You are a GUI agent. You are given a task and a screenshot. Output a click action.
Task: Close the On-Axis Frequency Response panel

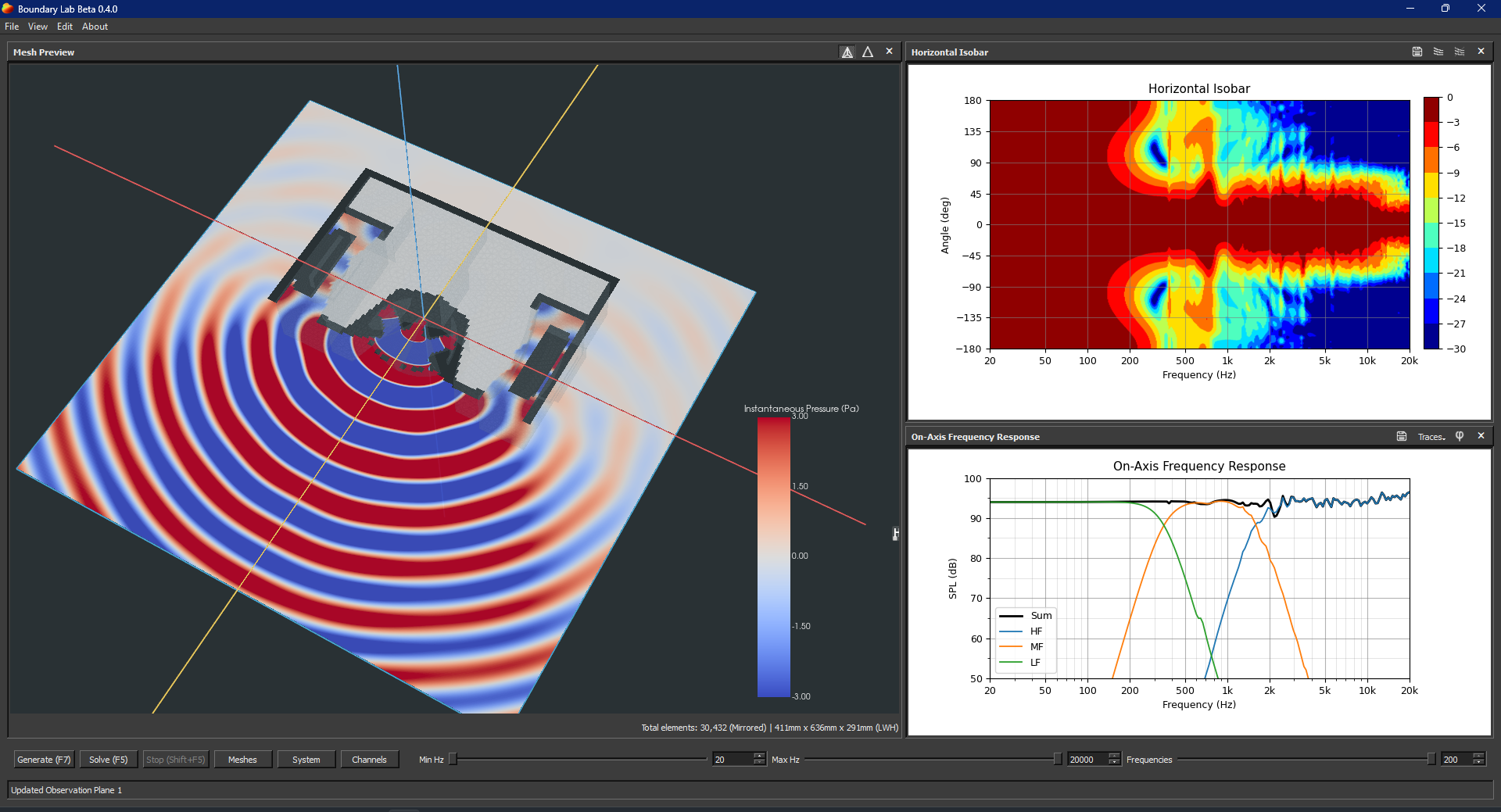click(1481, 436)
